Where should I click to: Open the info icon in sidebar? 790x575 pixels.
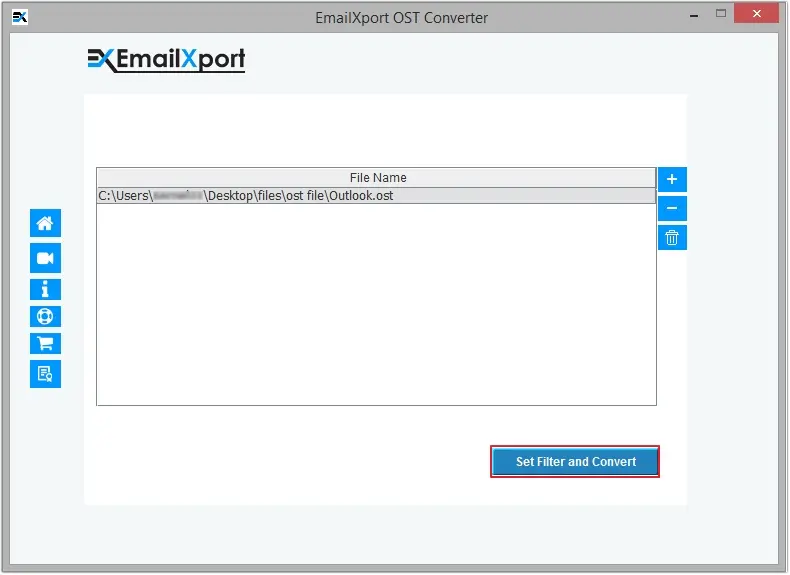pos(45,290)
